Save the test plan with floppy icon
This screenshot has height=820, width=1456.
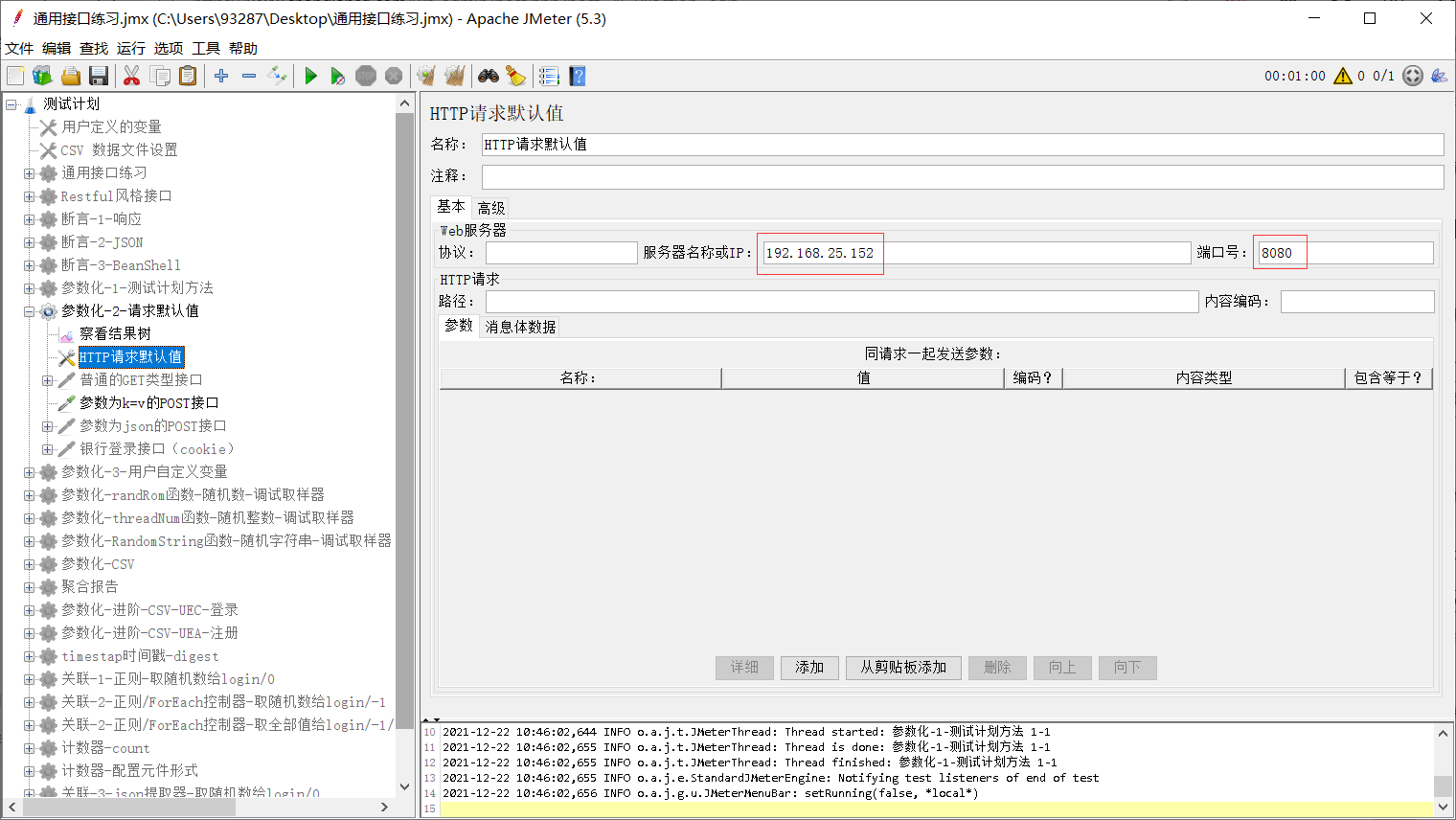[x=98, y=76]
